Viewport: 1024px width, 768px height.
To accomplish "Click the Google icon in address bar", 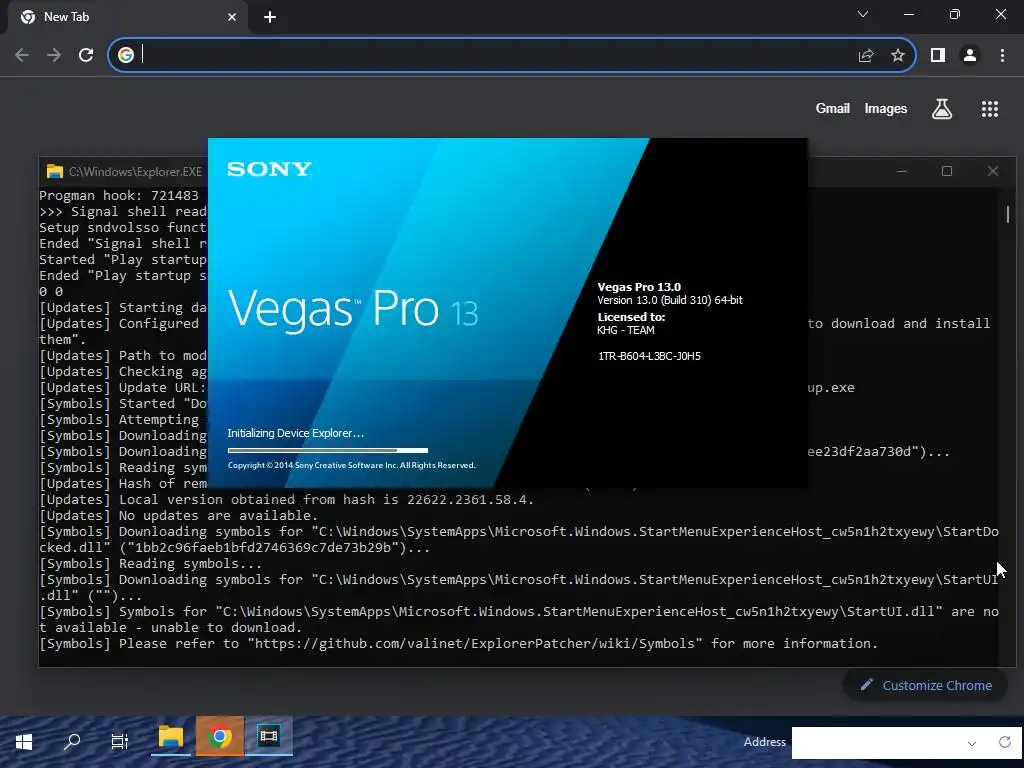I will (x=126, y=55).
